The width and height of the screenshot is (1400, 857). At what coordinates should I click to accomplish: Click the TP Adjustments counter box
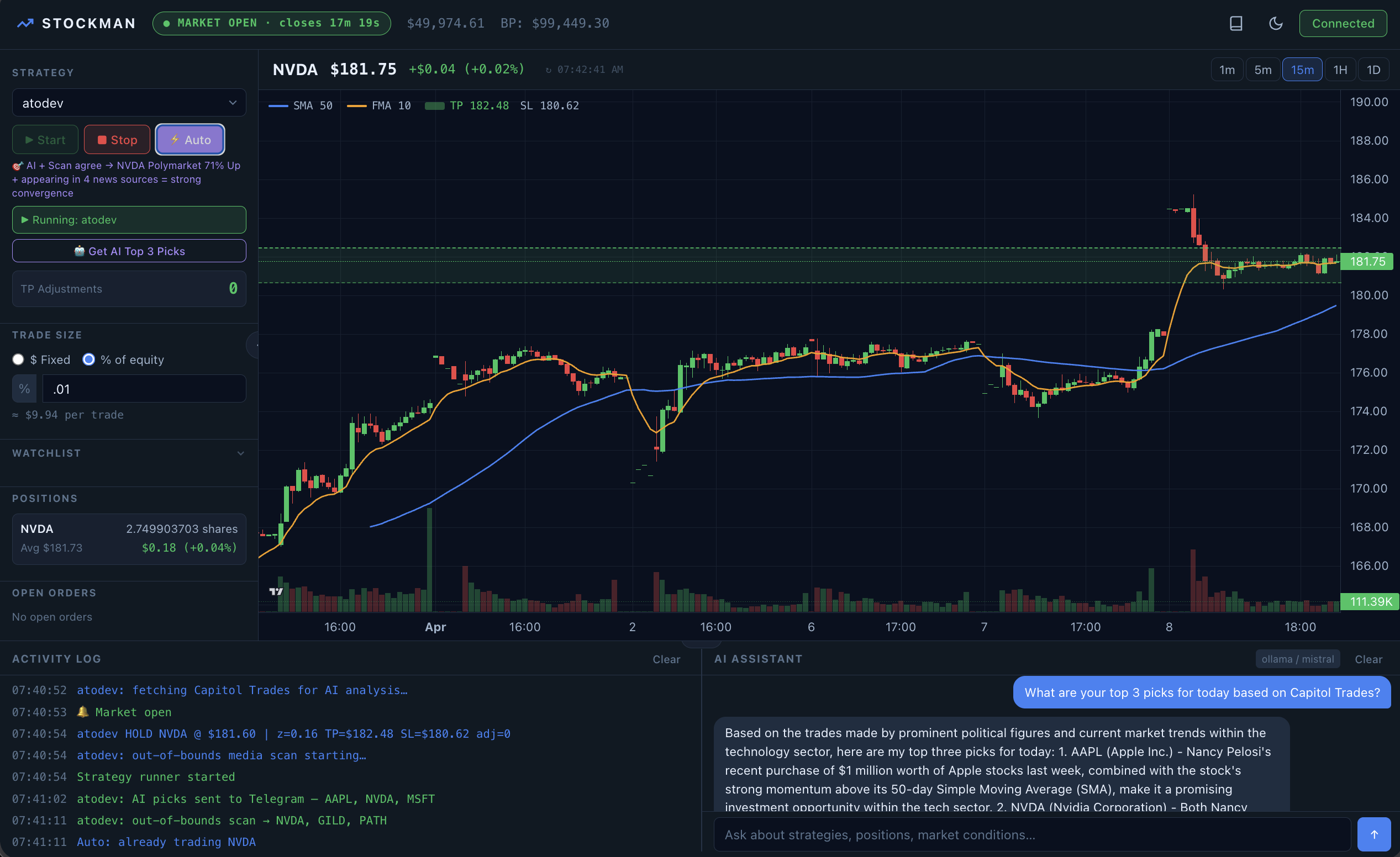point(129,288)
